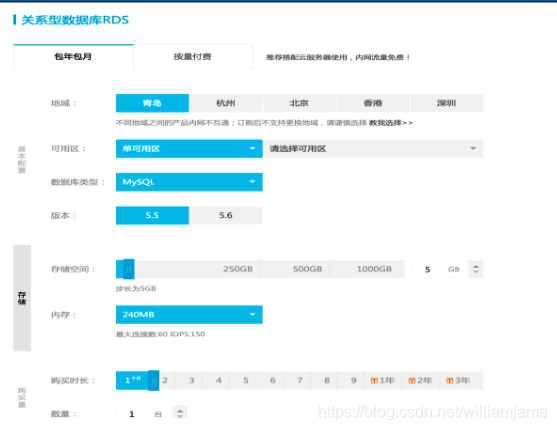Open the 教我选择 help link
The image size is (557, 430).
391,123
